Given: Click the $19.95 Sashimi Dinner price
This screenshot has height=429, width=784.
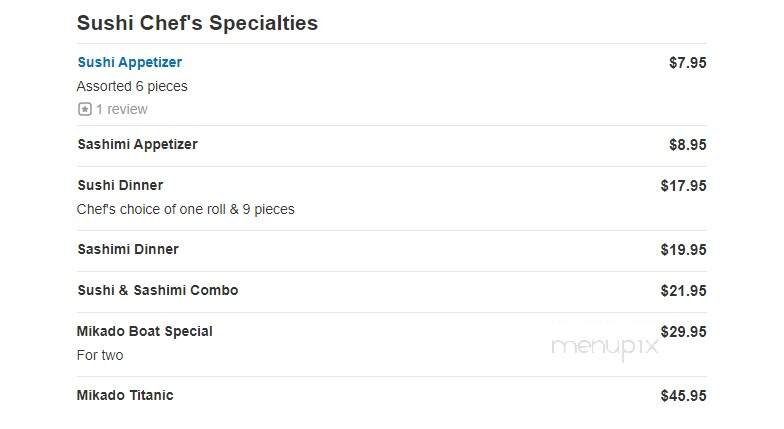Looking at the screenshot, I should pyautogui.click(x=683, y=249).
